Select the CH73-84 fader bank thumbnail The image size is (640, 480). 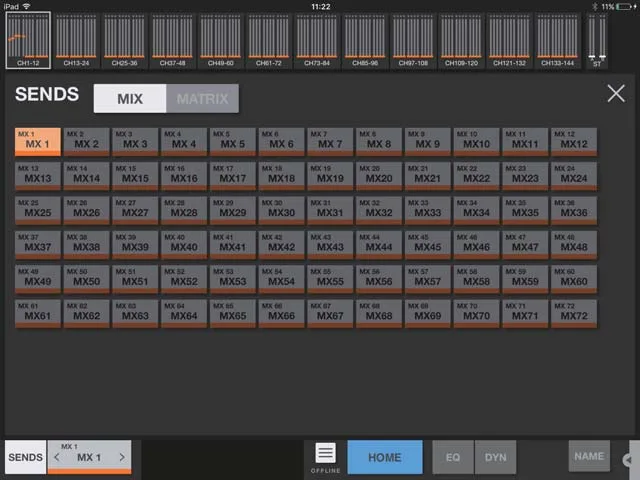pos(317,40)
